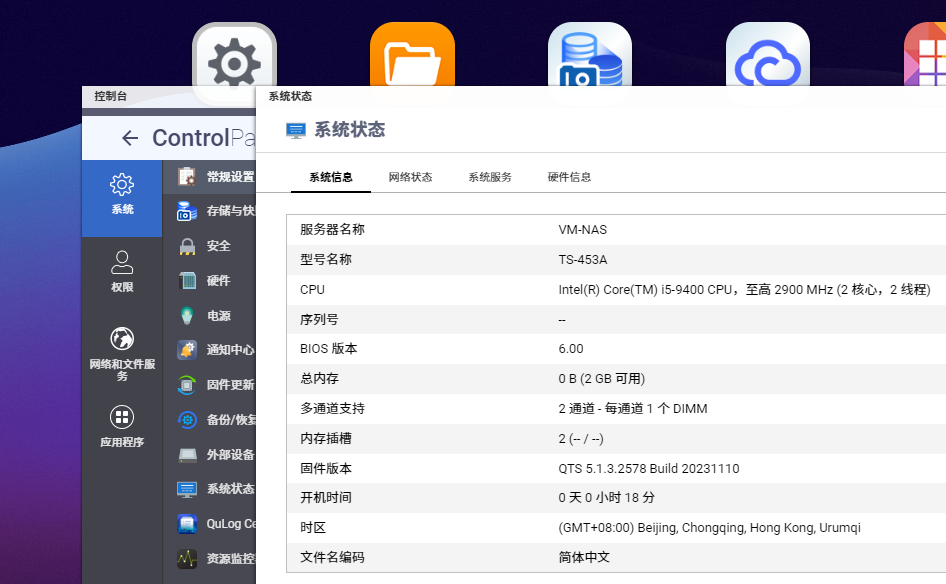The height and width of the screenshot is (584, 946).
Task: Select the uptime value 0 天 0 小时 18 分
Action: 606,498
